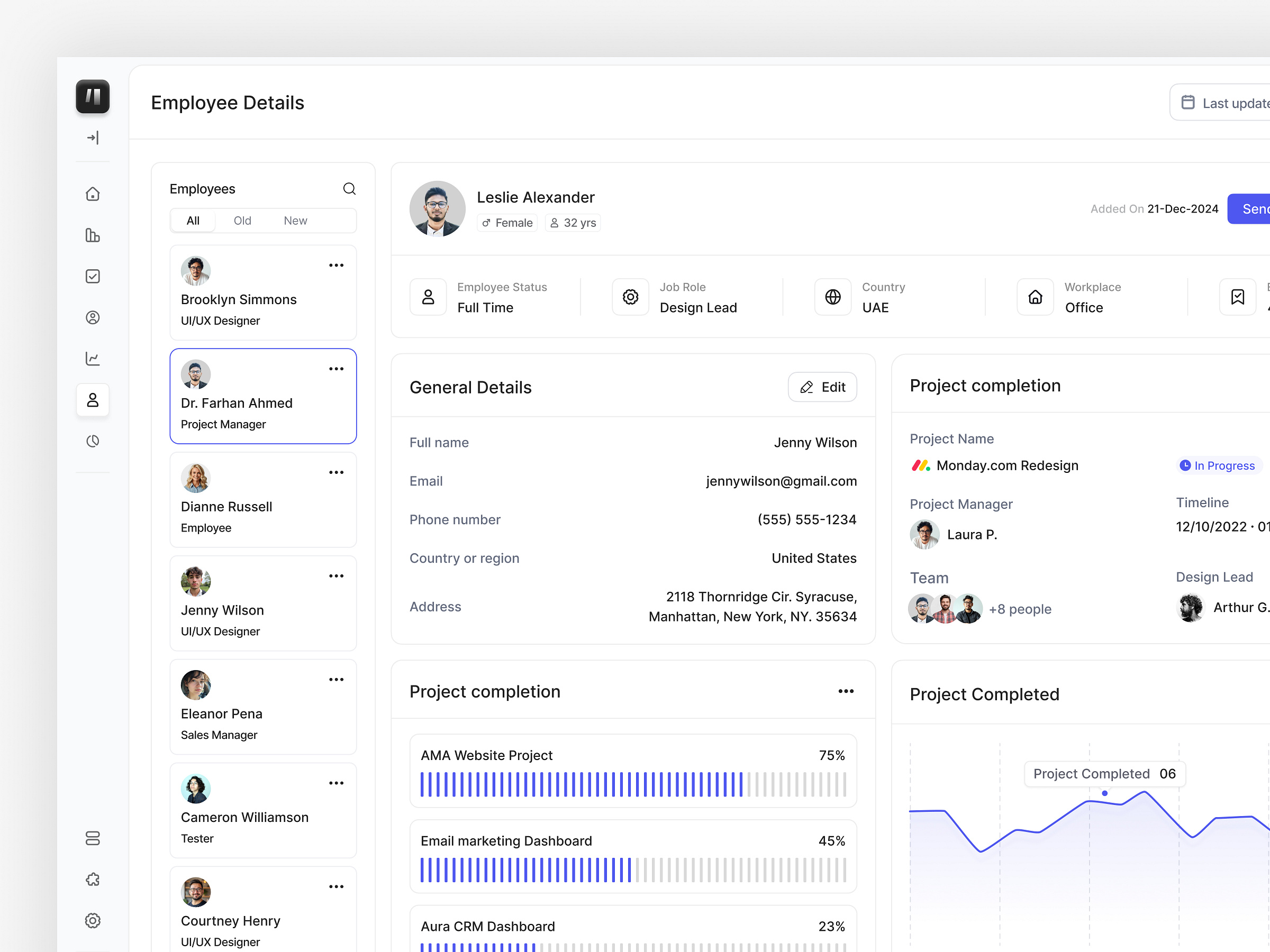
Task: Open the tasks checkbox icon in sidebar
Action: pyautogui.click(x=93, y=276)
